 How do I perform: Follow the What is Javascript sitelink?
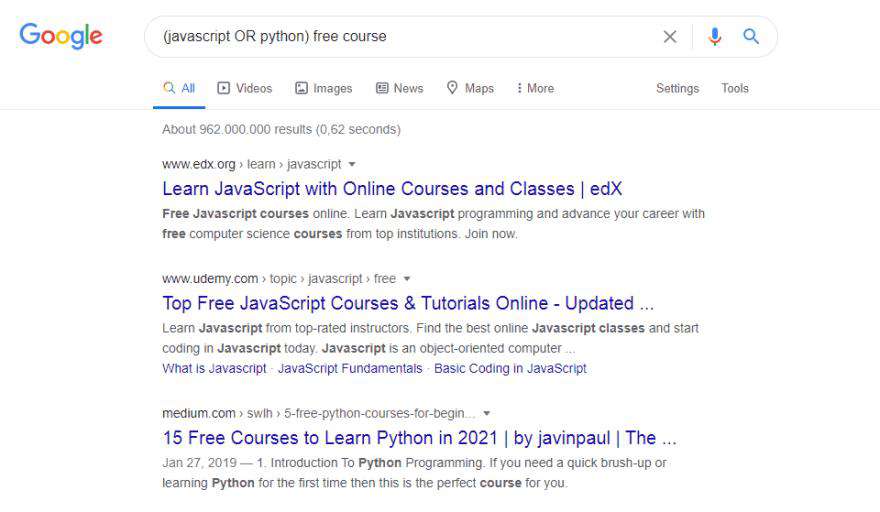(214, 369)
